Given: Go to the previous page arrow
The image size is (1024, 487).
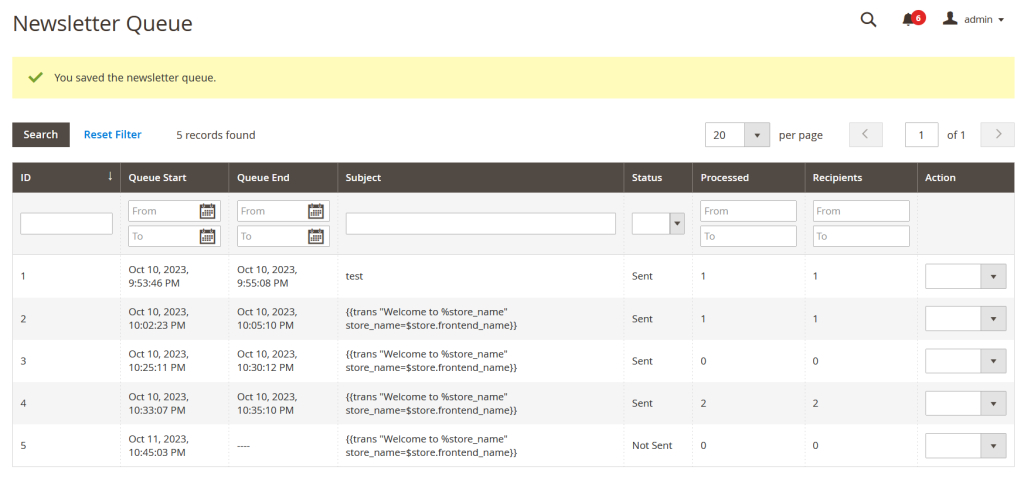Looking at the screenshot, I should [865, 134].
